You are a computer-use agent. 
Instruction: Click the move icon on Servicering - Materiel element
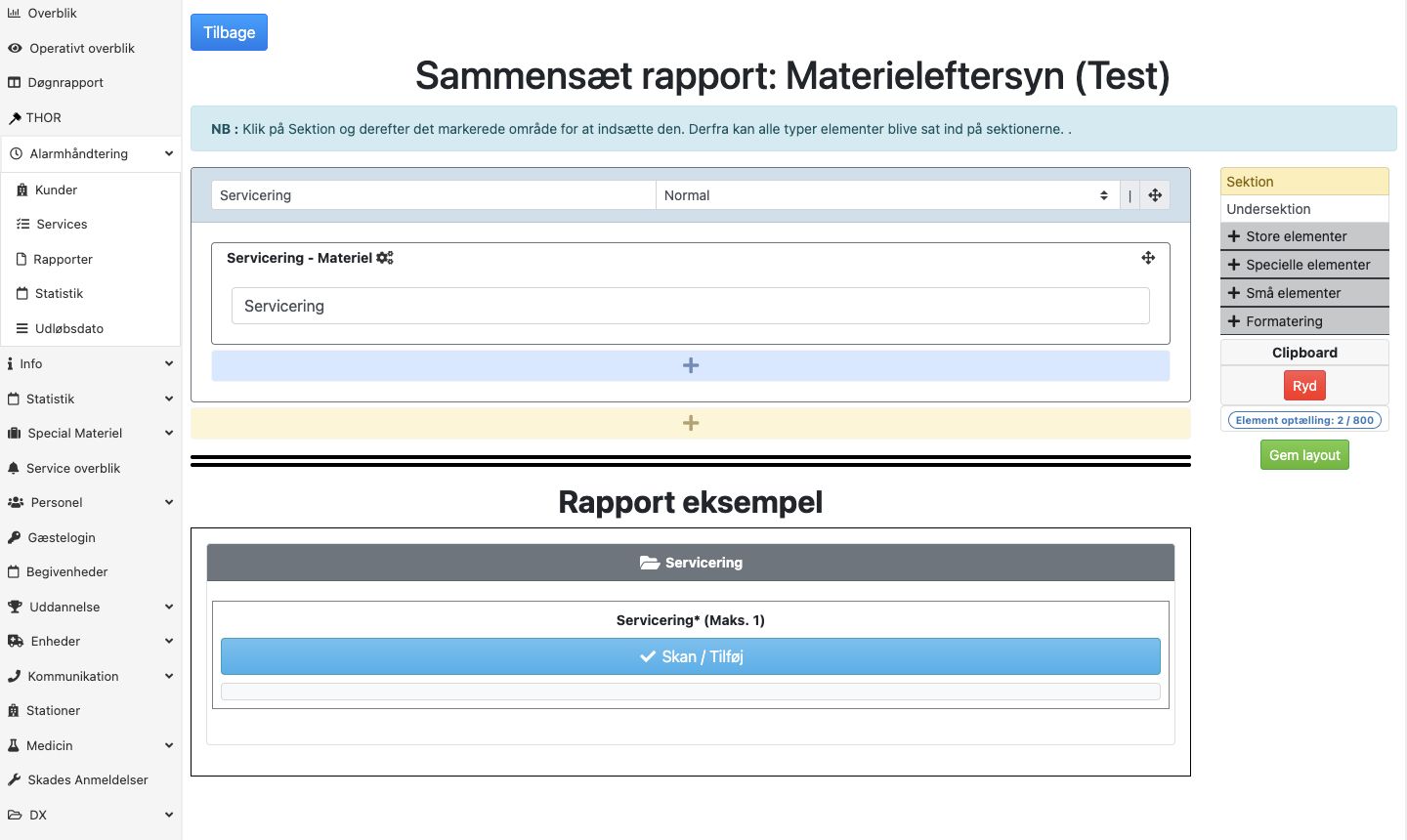coord(1148,258)
